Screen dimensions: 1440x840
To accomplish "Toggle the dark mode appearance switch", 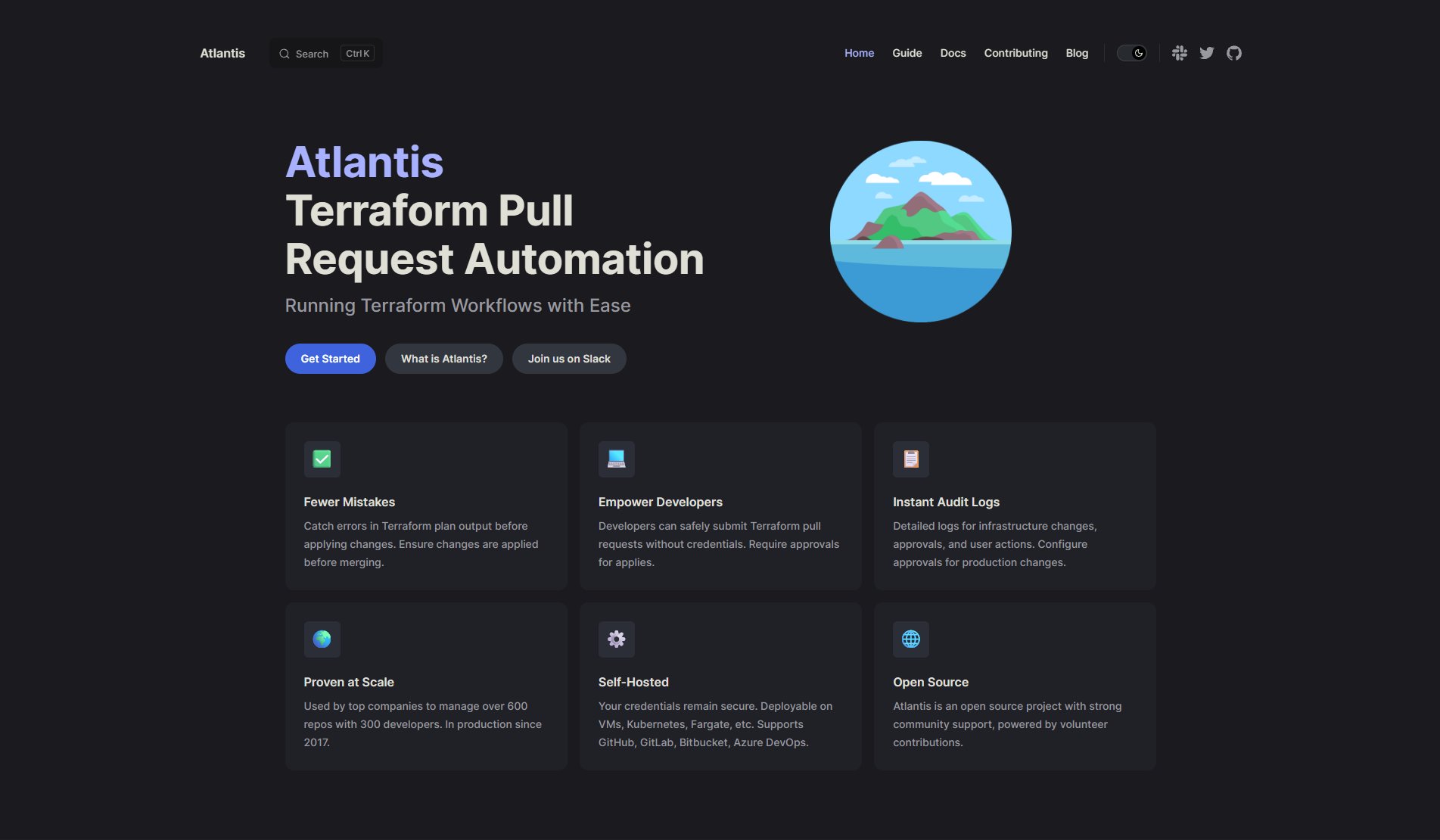I will click(x=1132, y=53).
